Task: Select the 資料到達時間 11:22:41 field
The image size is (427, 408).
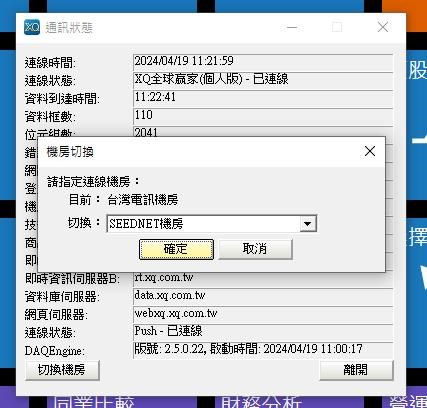Action: pyautogui.click(x=263, y=98)
